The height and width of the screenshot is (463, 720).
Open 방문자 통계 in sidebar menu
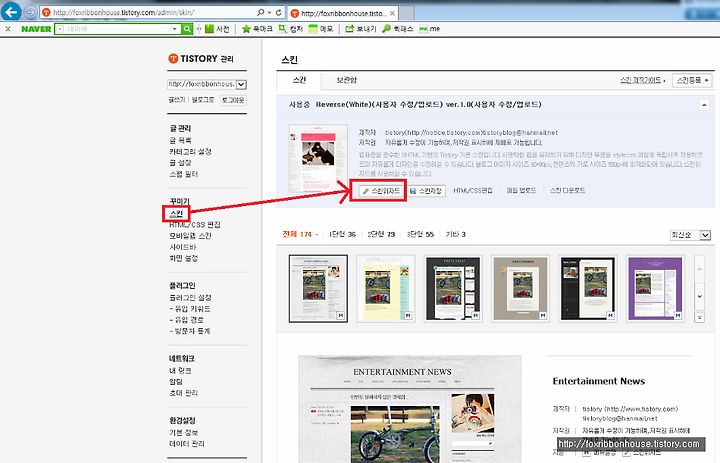[x=190, y=331]
